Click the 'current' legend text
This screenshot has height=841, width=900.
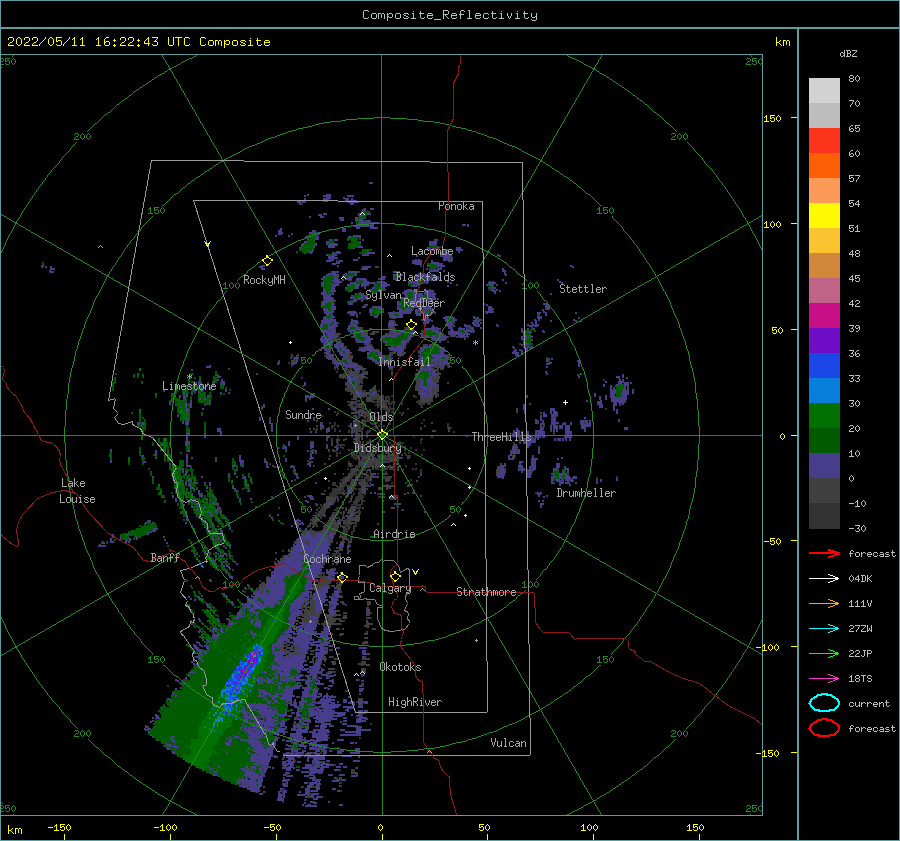[x=869, y=703]
